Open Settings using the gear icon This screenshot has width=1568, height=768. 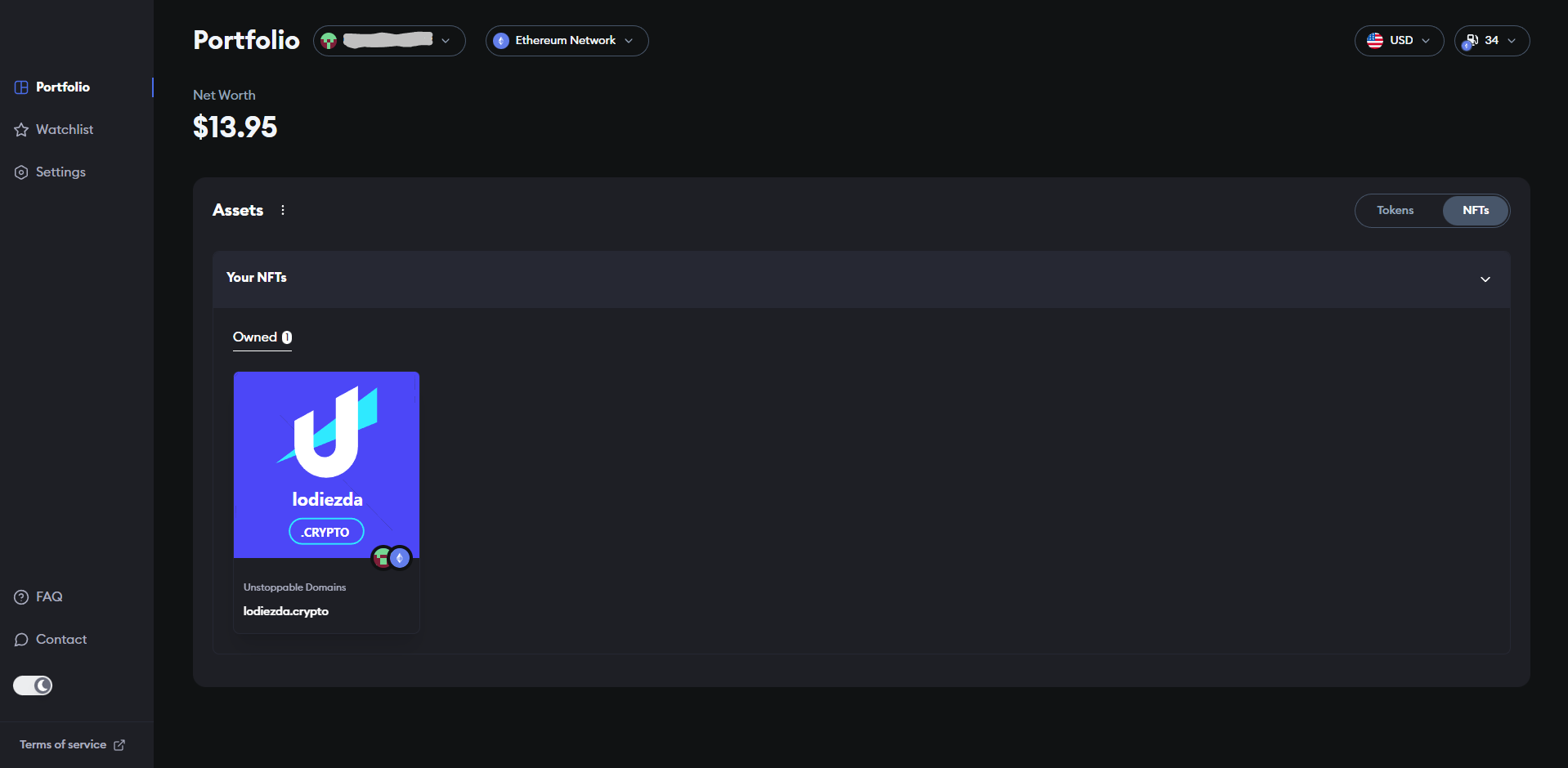[20, 172]
